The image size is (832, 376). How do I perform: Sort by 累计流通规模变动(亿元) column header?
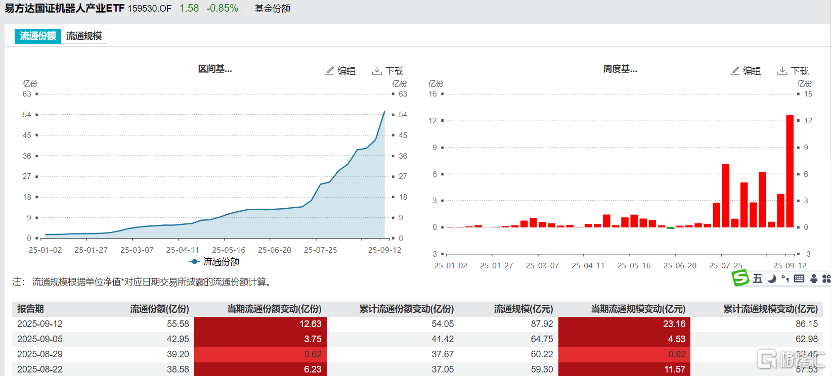(770, 309)
